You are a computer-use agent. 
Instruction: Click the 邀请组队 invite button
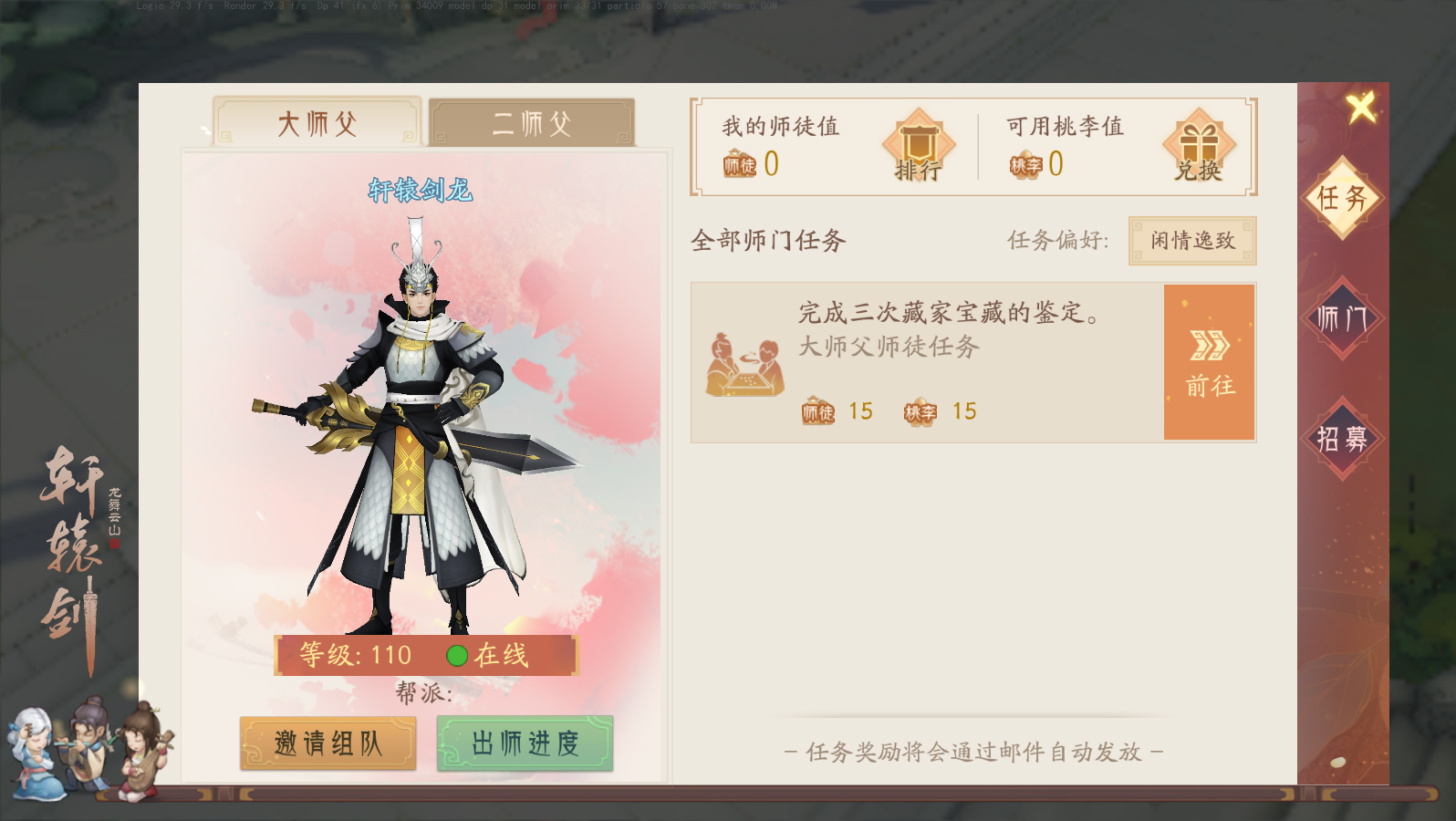click(328, 743)
